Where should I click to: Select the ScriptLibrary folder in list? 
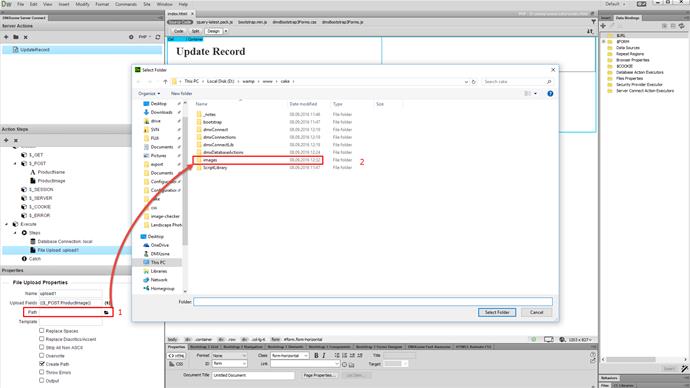215,168
